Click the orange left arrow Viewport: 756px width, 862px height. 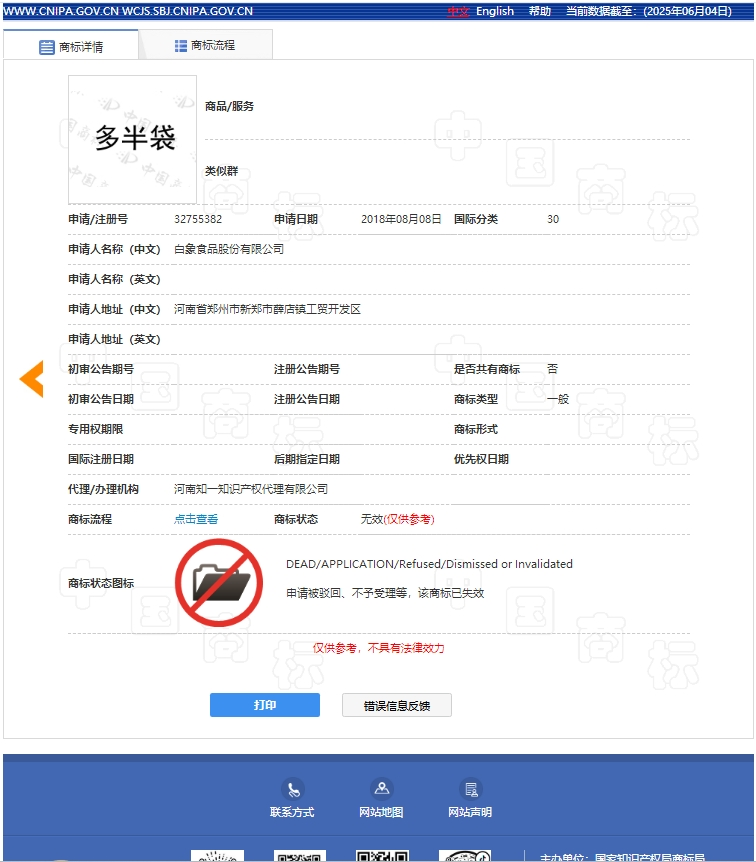pyautogui.click(x=32, y=379)
